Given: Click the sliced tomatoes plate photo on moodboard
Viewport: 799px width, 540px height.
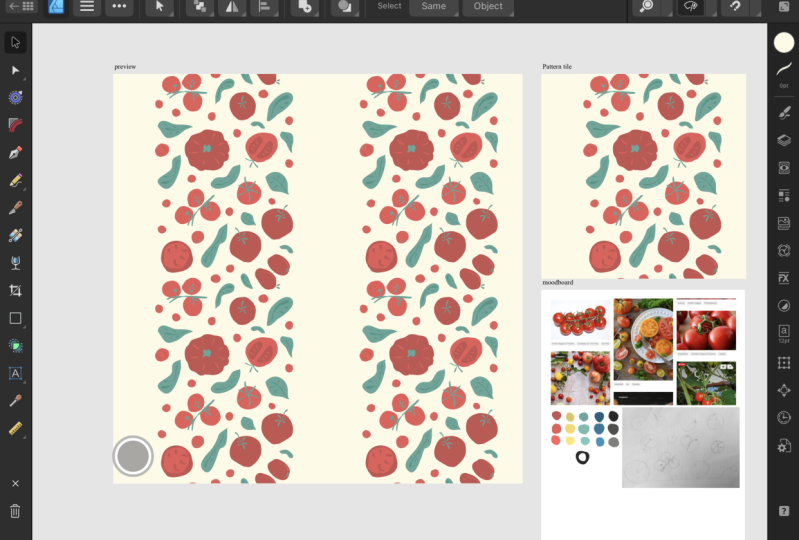Looking at the screenshot, I should pyautogui.click(x=643, y=339).
